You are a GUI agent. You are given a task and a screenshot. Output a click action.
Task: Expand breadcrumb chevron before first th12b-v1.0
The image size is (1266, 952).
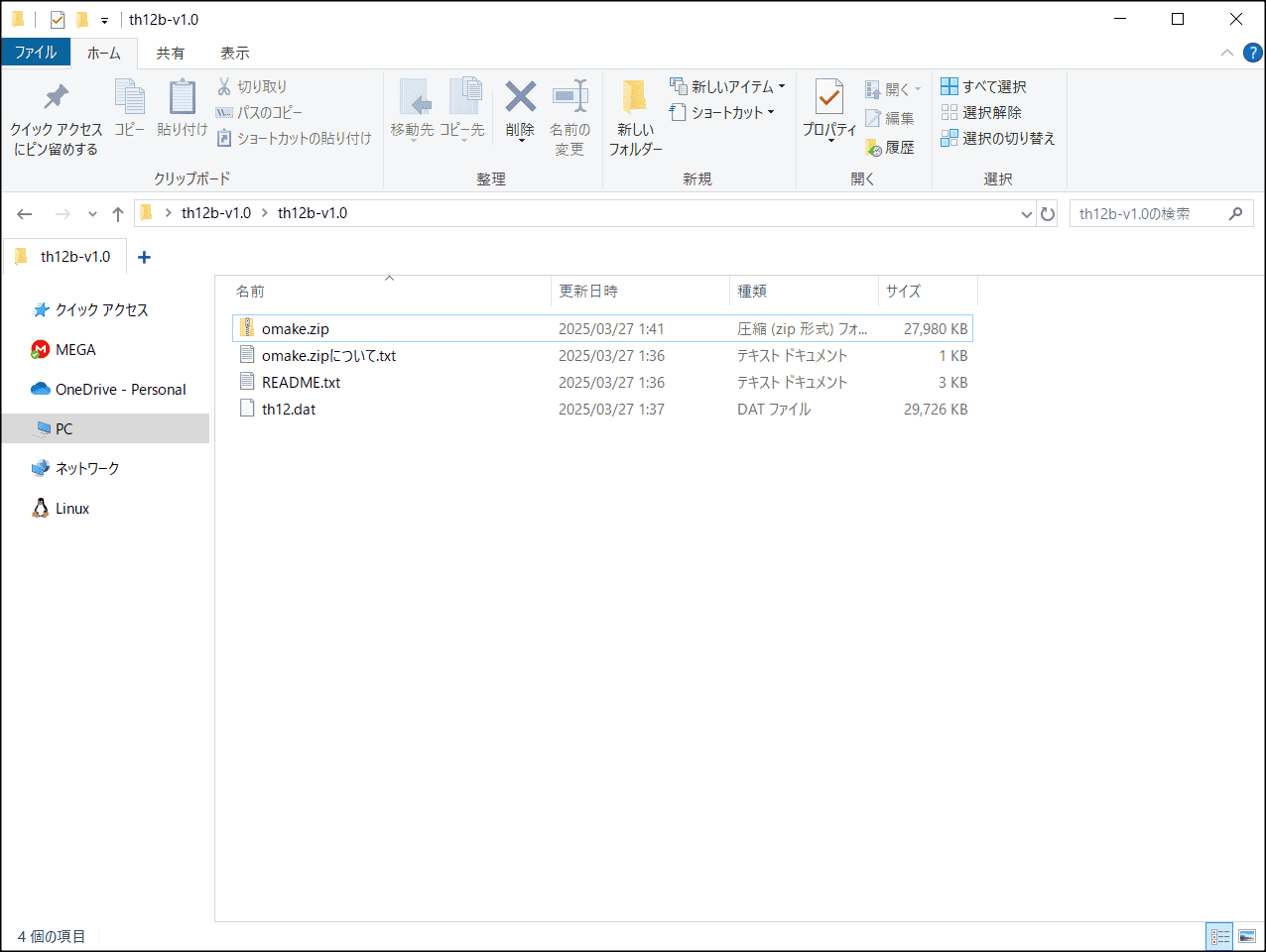click(x=168, y=213)
